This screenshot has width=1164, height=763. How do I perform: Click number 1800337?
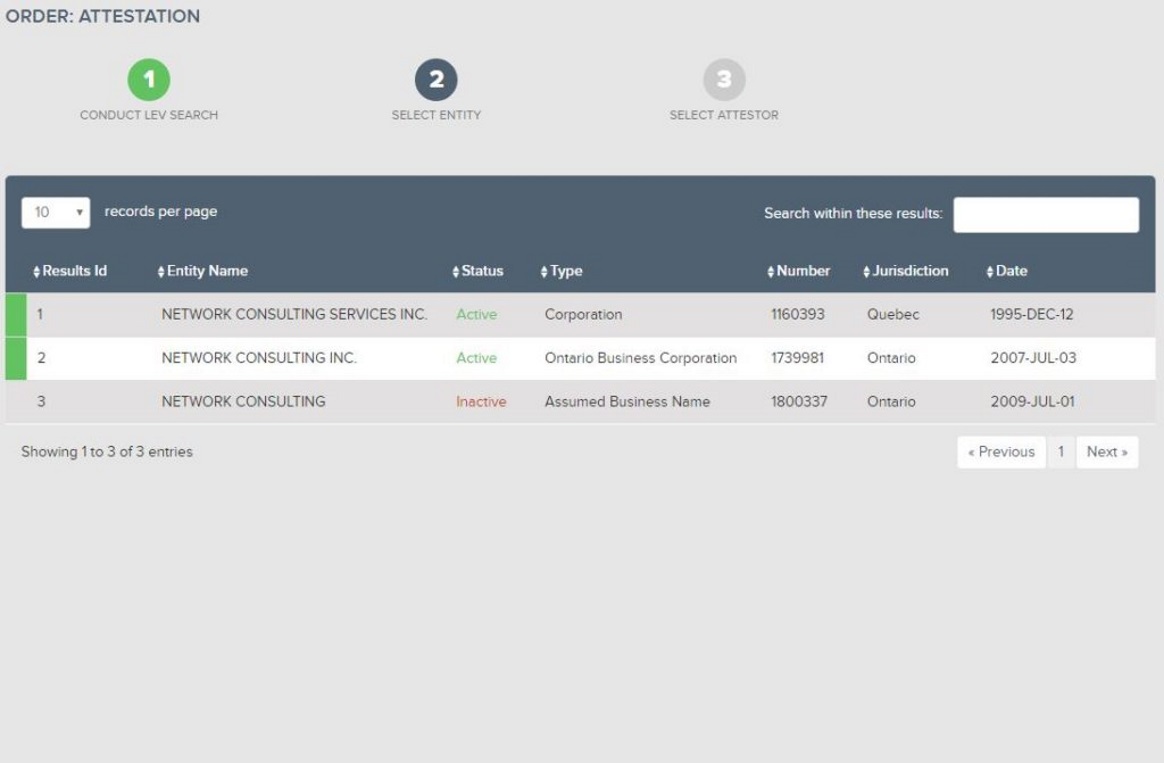tap(799, 402)
